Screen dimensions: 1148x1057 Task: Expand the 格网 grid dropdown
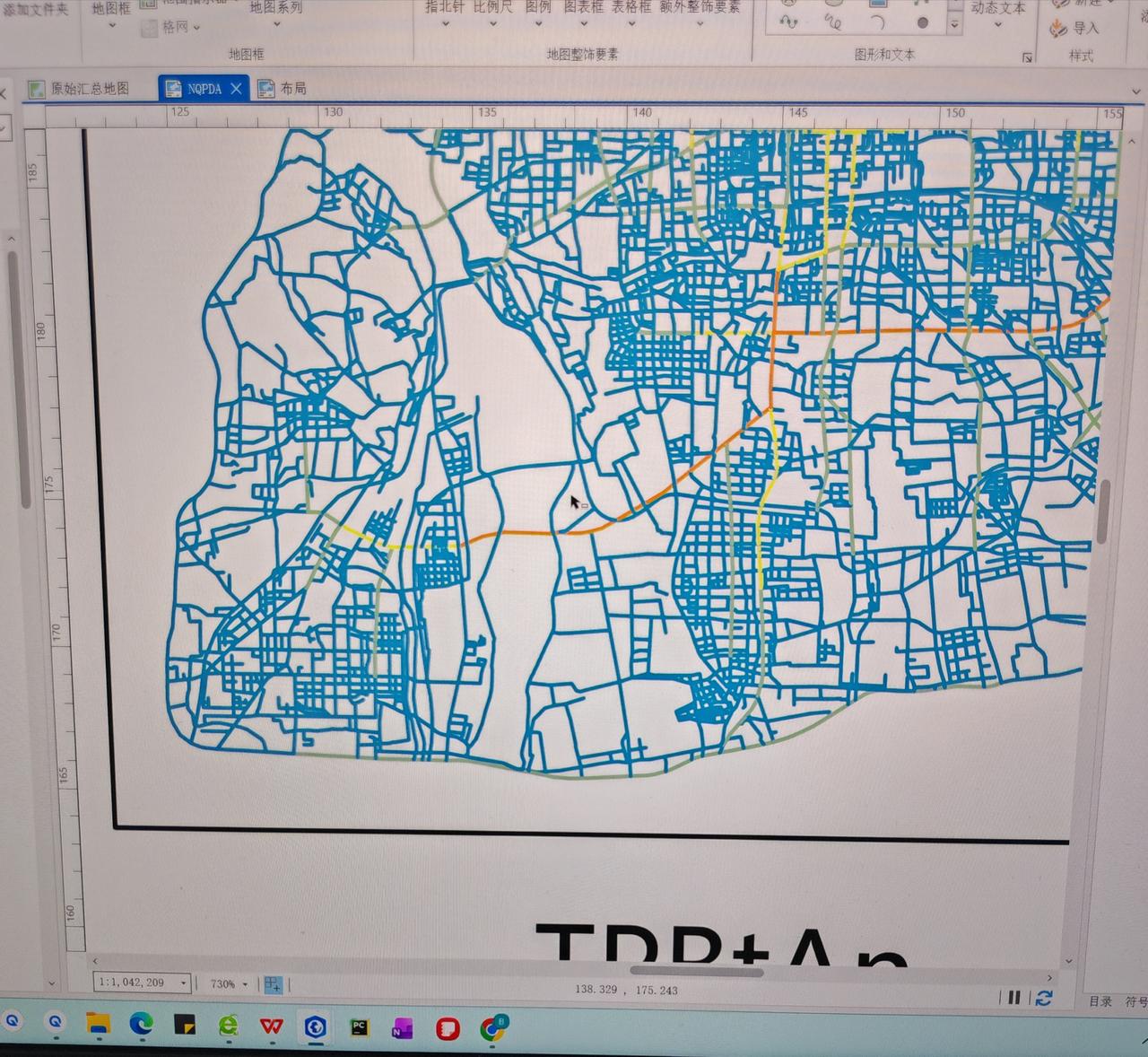(196, 28)
